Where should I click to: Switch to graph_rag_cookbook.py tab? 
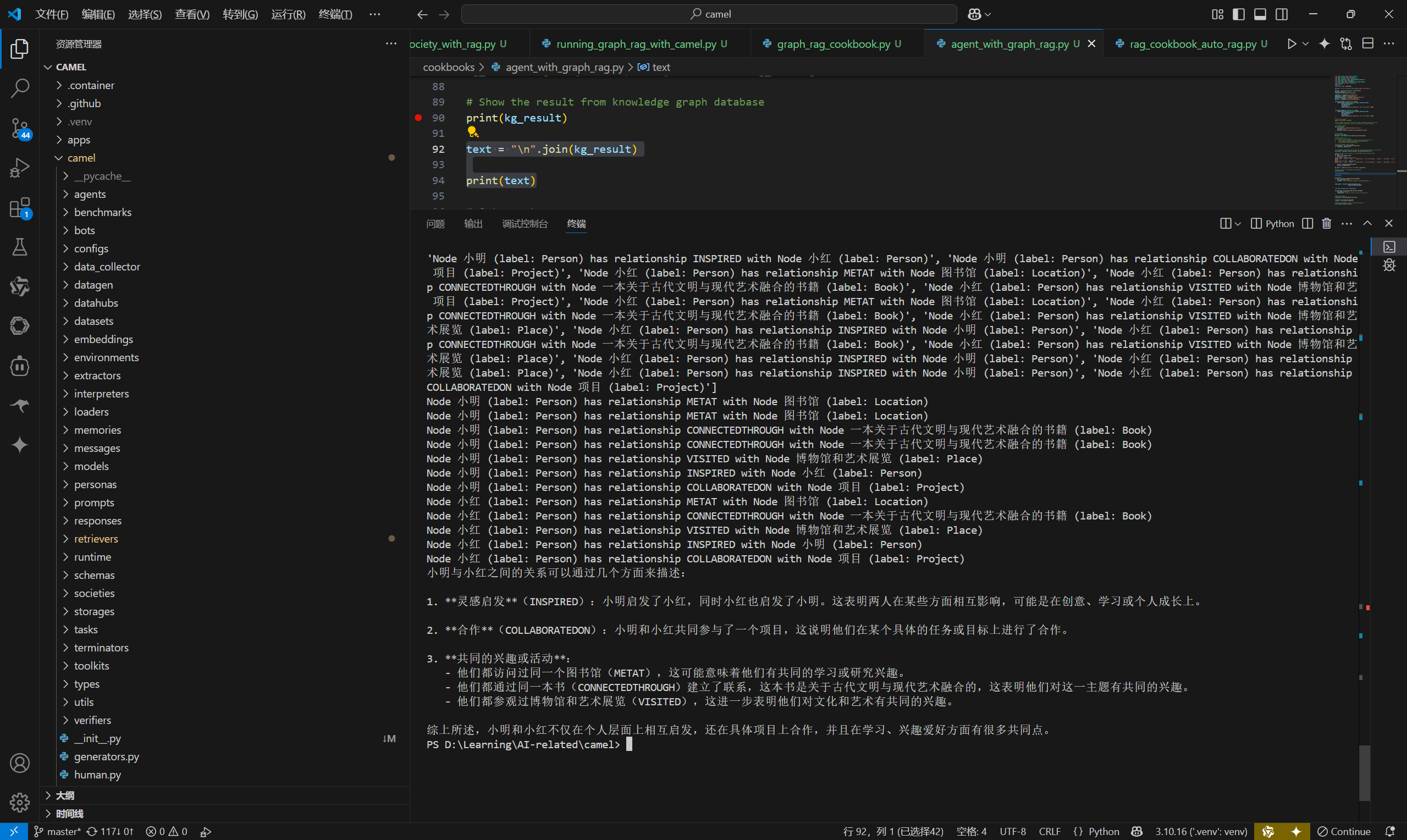point(833,43)
